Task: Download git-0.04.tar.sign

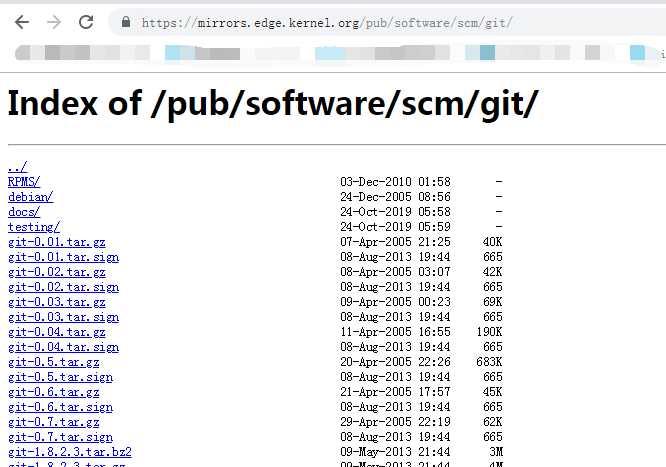Action: (63, 347)
